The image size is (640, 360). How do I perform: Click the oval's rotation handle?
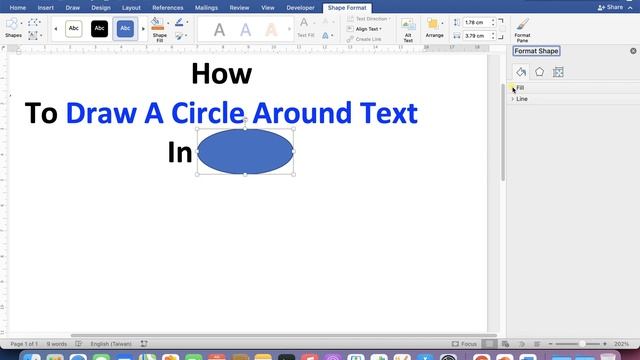click(x=245, y=120)
